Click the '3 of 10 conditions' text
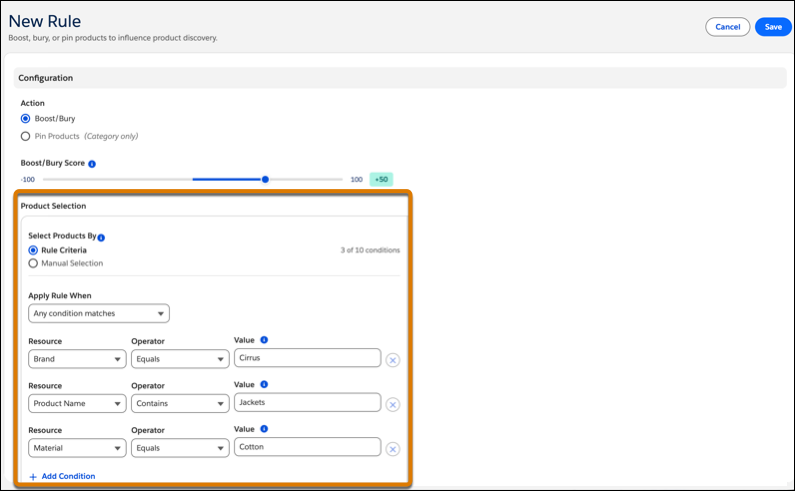795x491 pixels. 370,250
